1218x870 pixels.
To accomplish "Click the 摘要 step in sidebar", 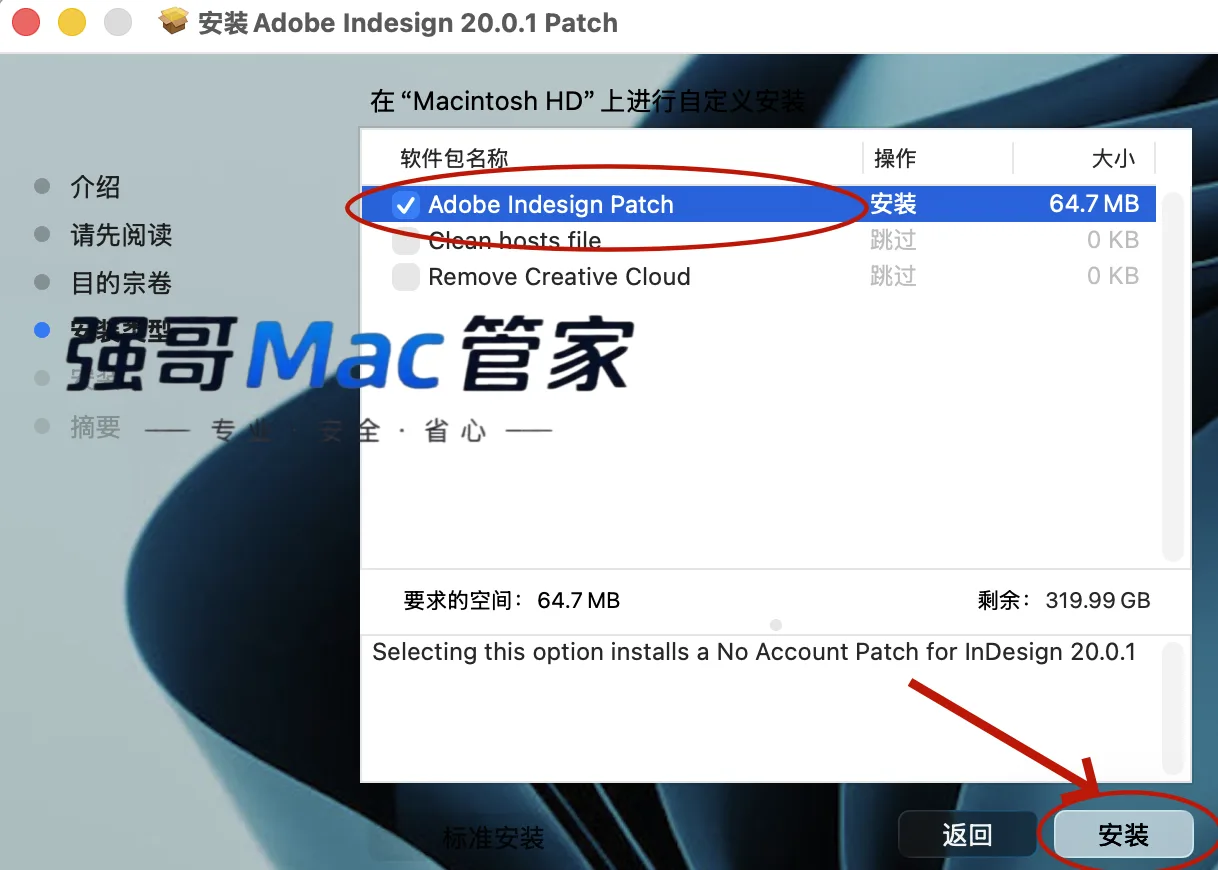I will (x=95, y=427).
